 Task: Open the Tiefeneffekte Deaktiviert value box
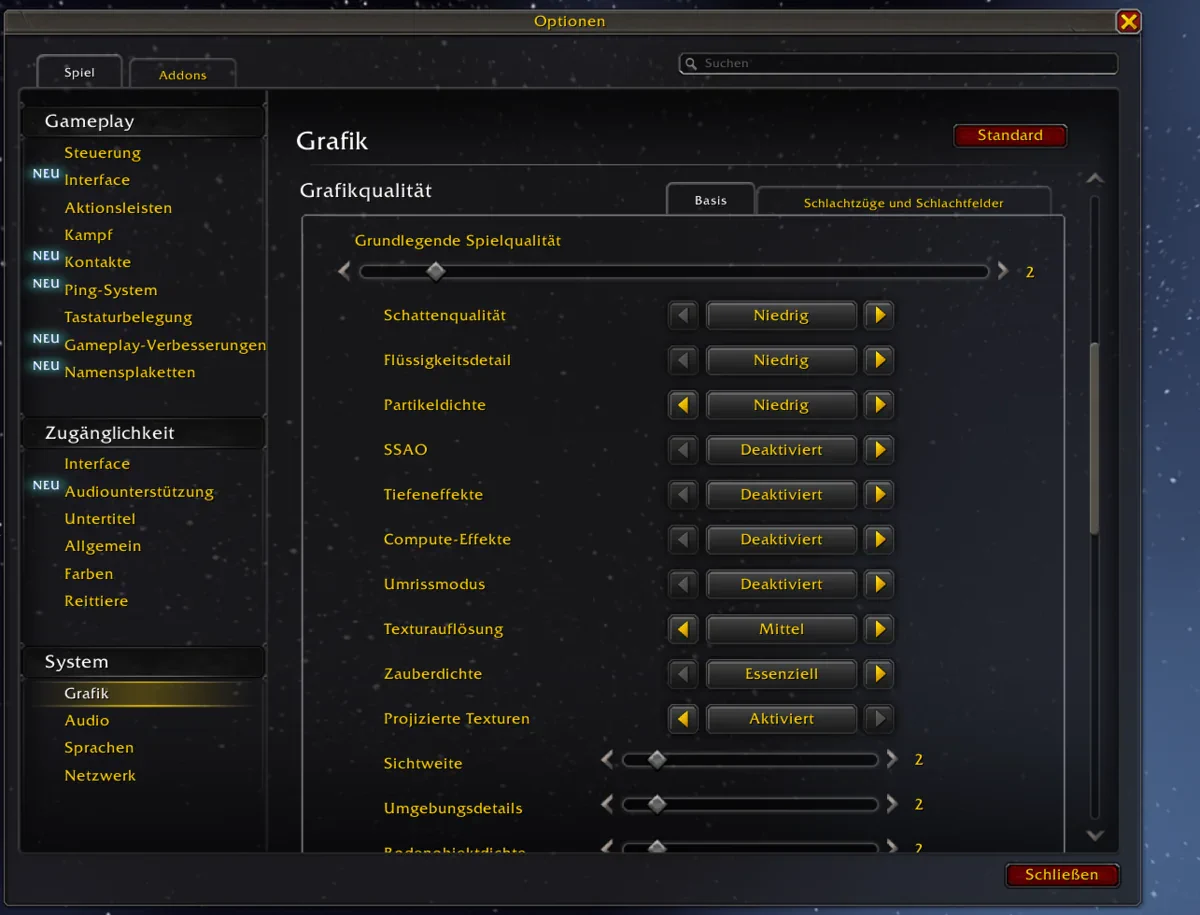tap(781, 495)
